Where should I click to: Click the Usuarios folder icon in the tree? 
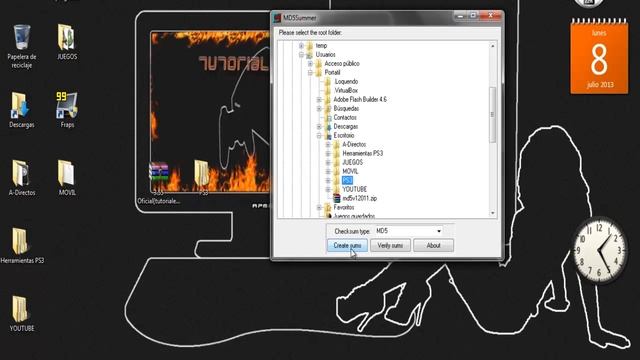click(x=310, y=55)
